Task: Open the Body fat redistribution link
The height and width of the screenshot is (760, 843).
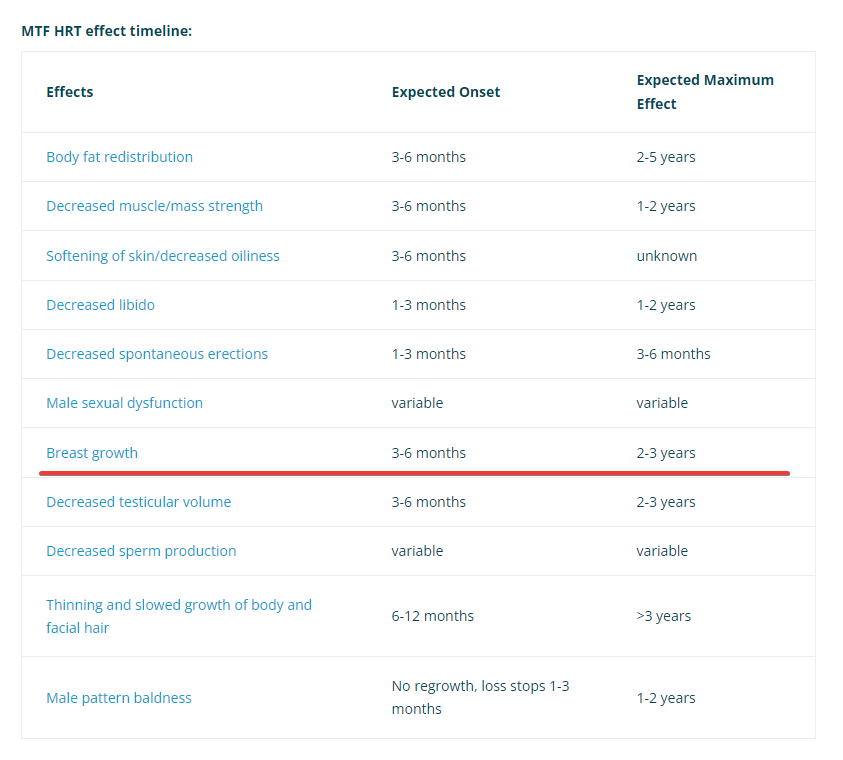Action: pos(119,157)
